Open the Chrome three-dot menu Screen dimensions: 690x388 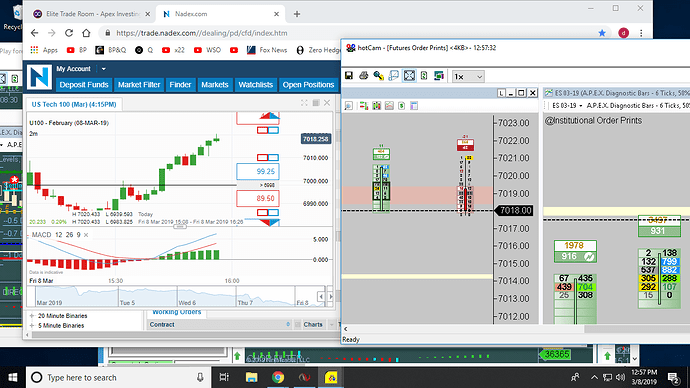(x=641, y=33)
